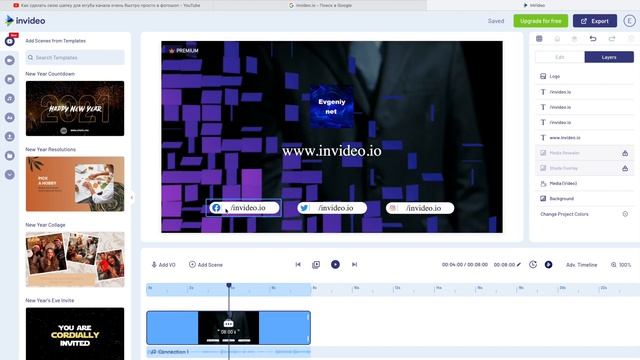Select the Twitter /invideo.io pill on the canvas
Screen dimensions: 640x360
tap(332, 208)
